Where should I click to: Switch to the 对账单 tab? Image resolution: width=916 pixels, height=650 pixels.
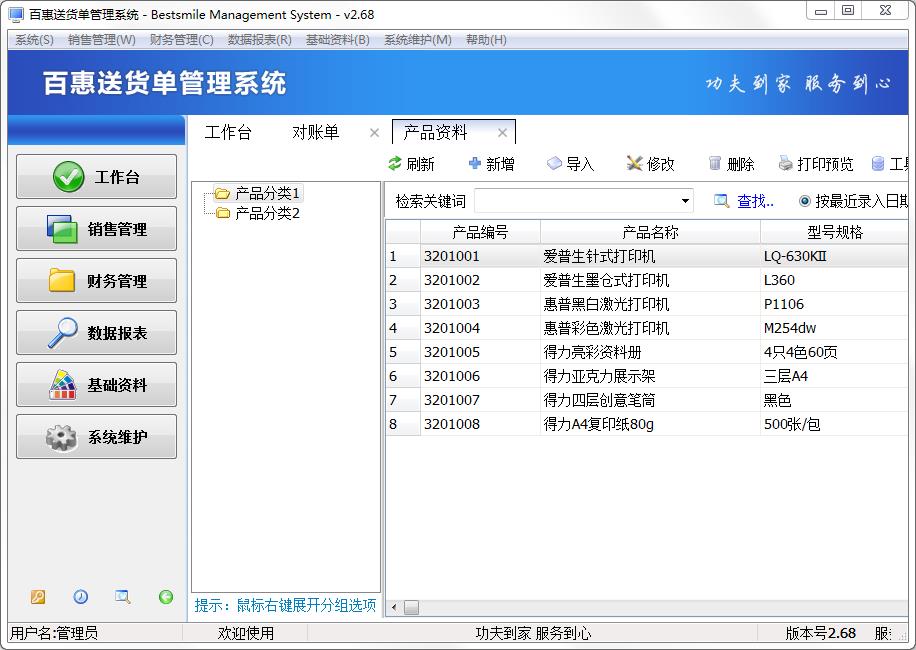coord(315,132)
